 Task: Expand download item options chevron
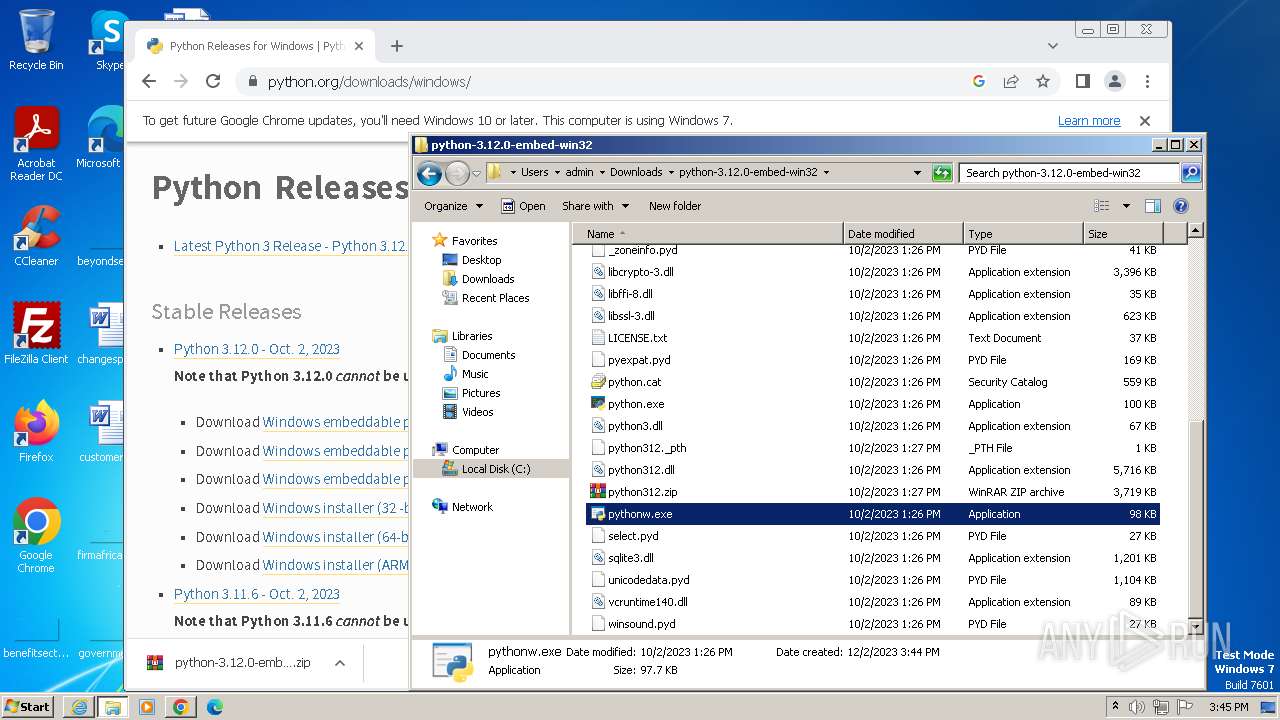(x=340, y=663)
